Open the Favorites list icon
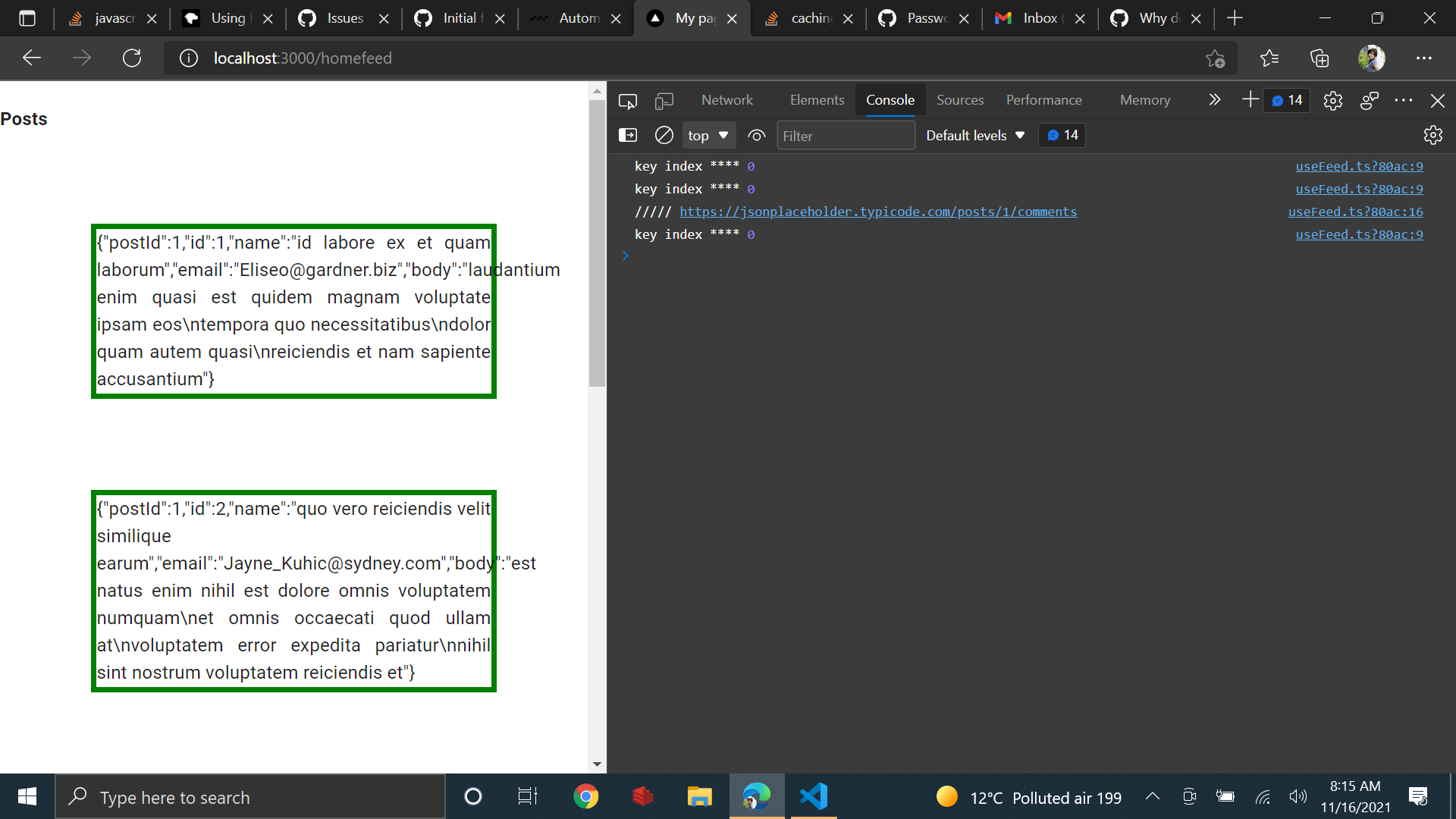The width and height of the screenshot is (1456, 819). [1269, 58]
